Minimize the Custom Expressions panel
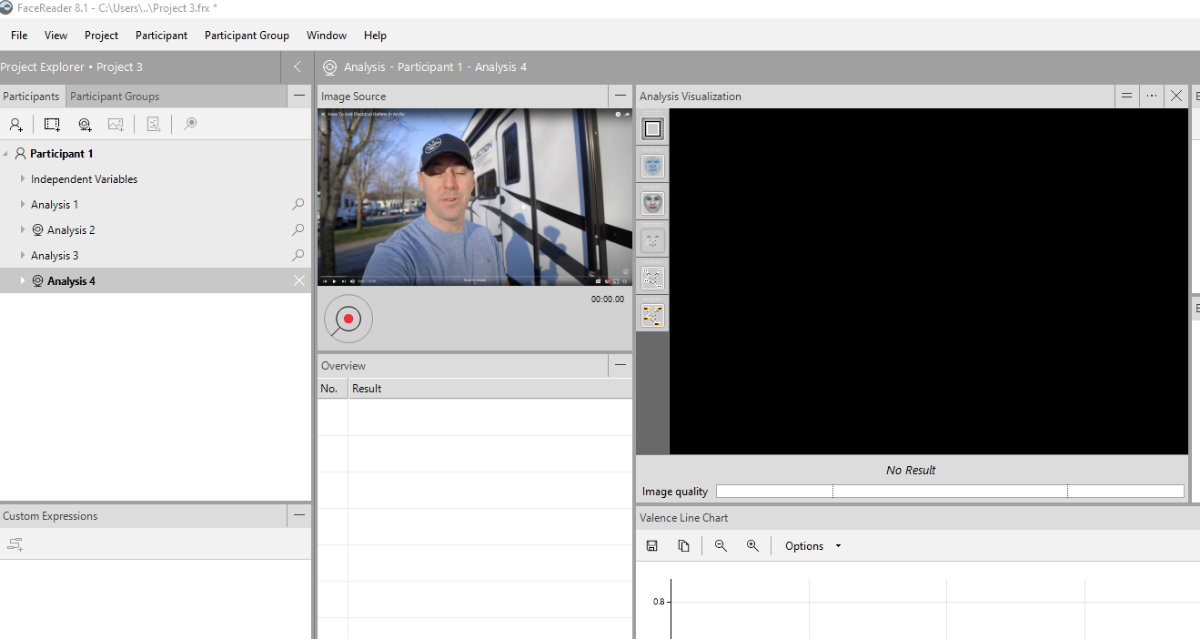This screenshot has height=639, width=1200. coord(299,516)
